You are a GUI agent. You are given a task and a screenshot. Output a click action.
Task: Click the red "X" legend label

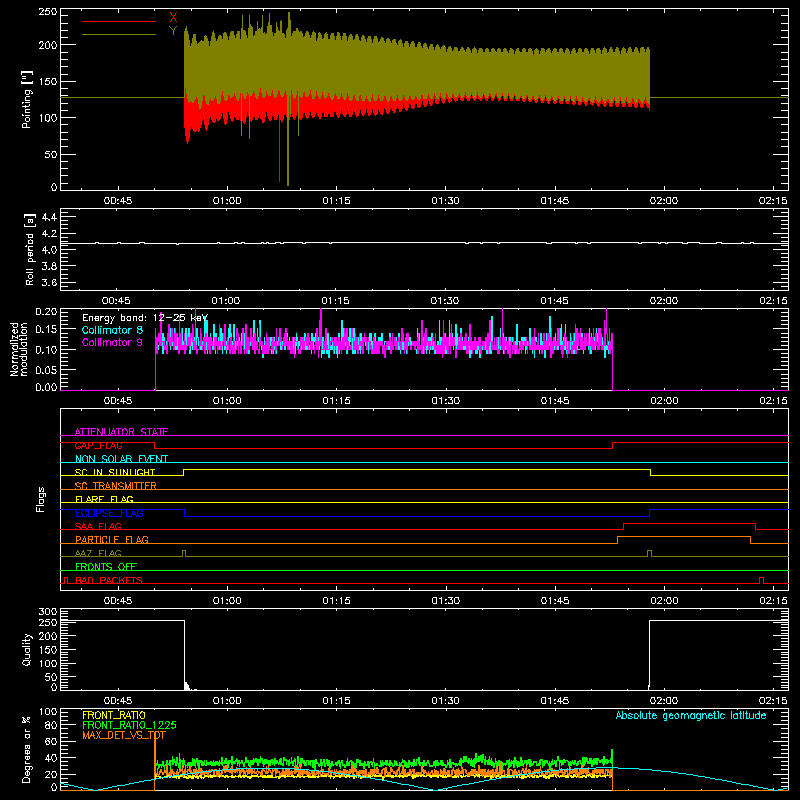click(173, 18)
